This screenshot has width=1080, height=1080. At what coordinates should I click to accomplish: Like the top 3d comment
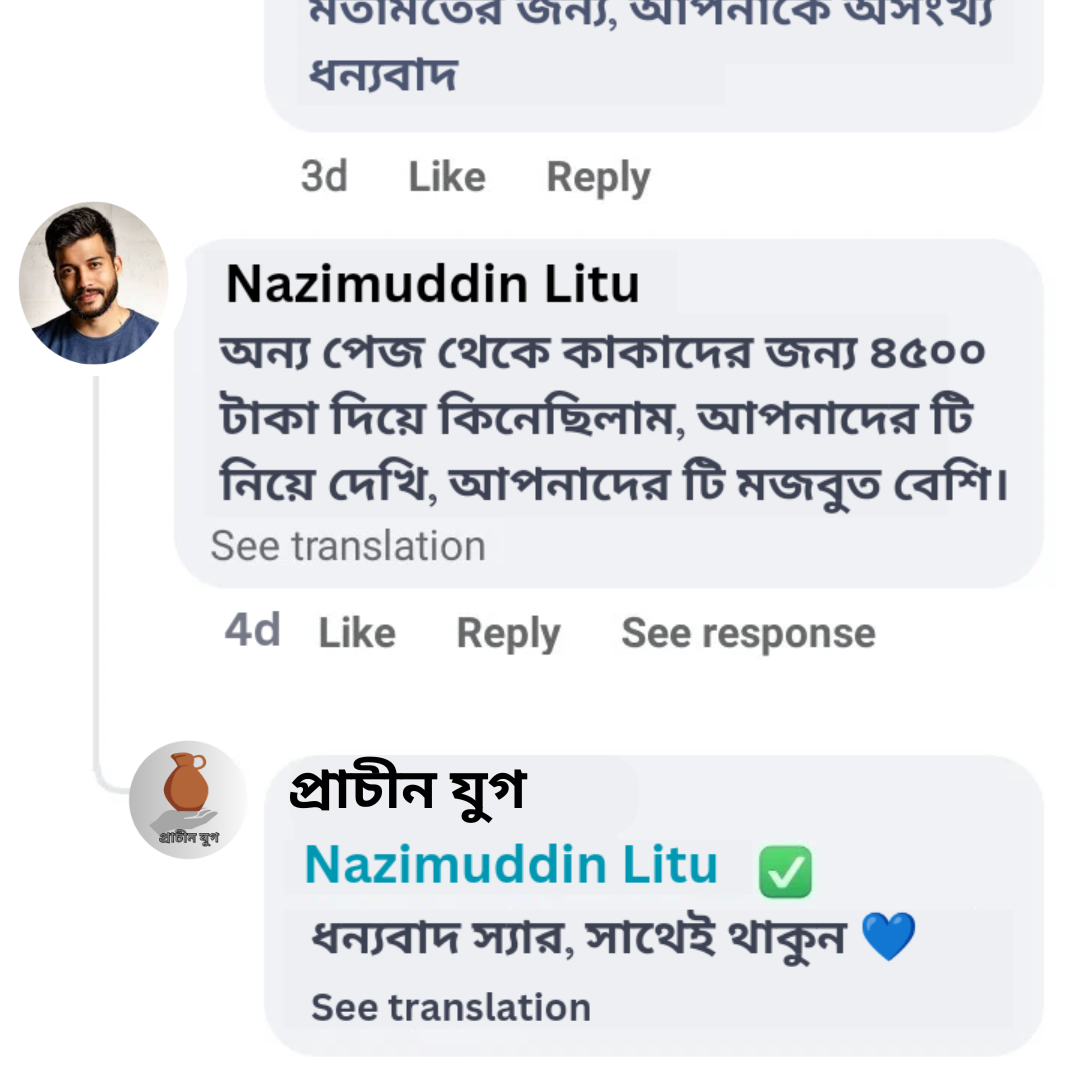(446, 177)
